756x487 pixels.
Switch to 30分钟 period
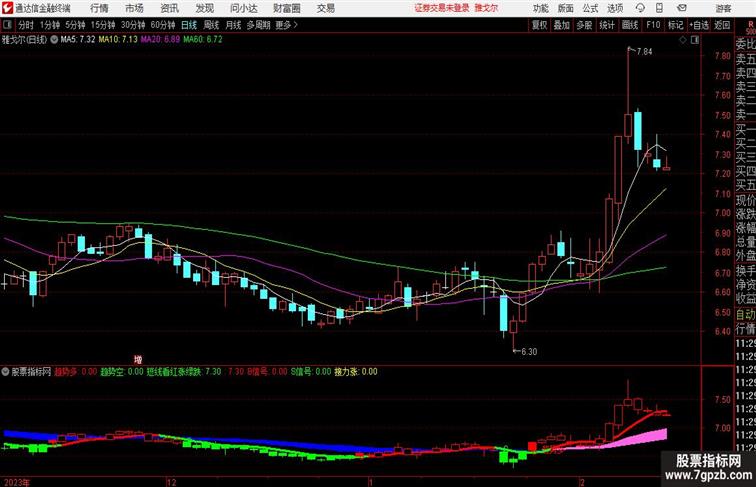point(133,25)
